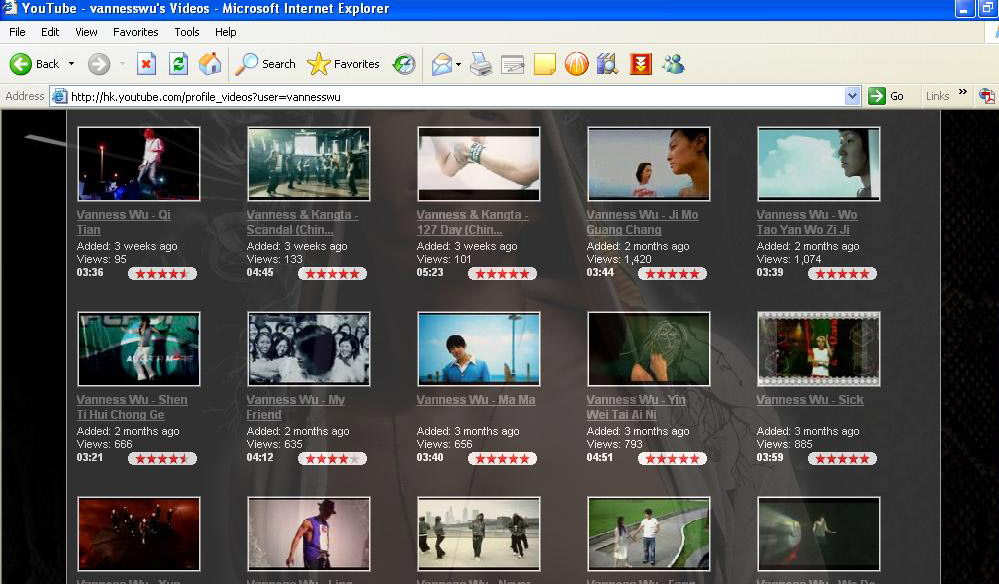Open the Vanness Wu - Ma Ma link
Screen dimensions: 999x584
[x=476, y=400]
